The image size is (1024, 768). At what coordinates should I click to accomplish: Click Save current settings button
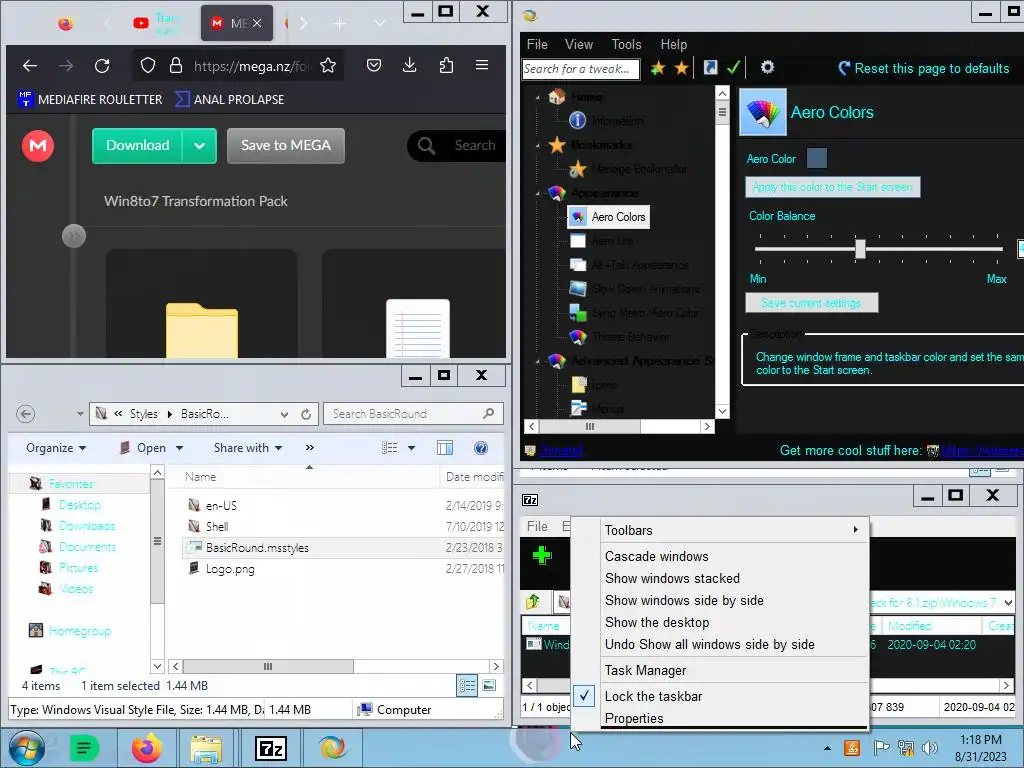click(x=811, y=303)
